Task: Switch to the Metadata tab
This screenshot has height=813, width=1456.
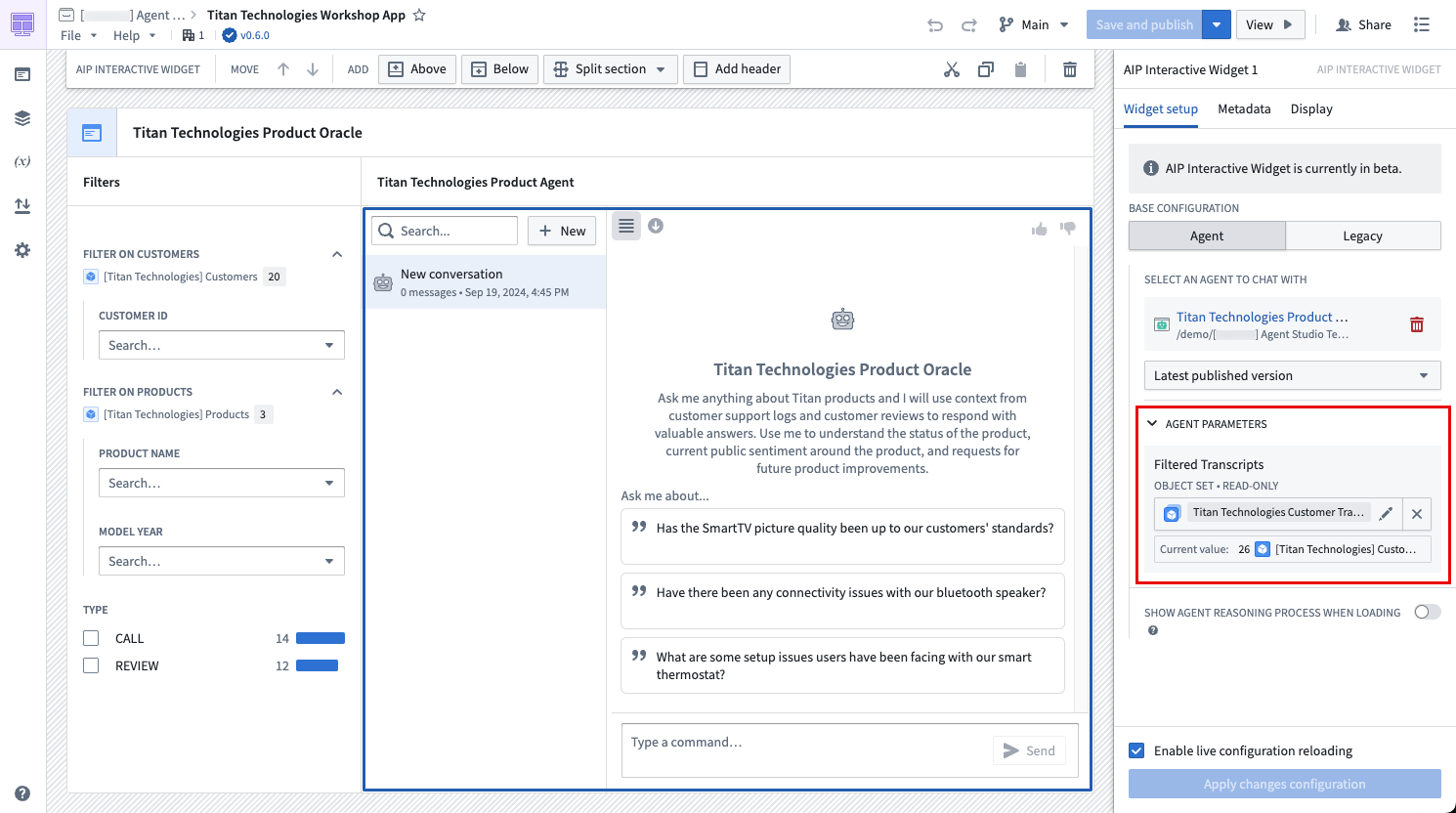Action: (1244, 108)
